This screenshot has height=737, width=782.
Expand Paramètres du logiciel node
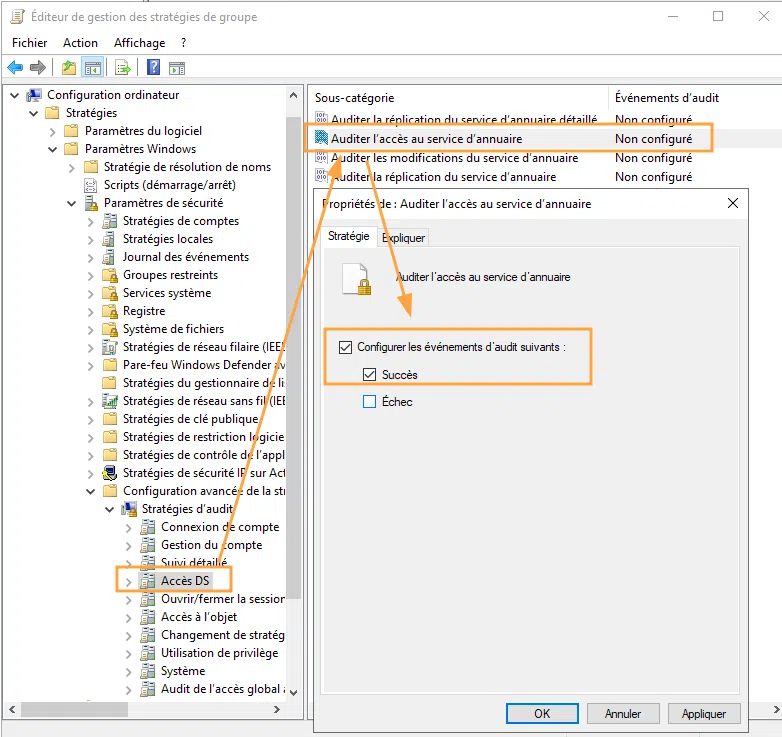click(x=52, y=132)
